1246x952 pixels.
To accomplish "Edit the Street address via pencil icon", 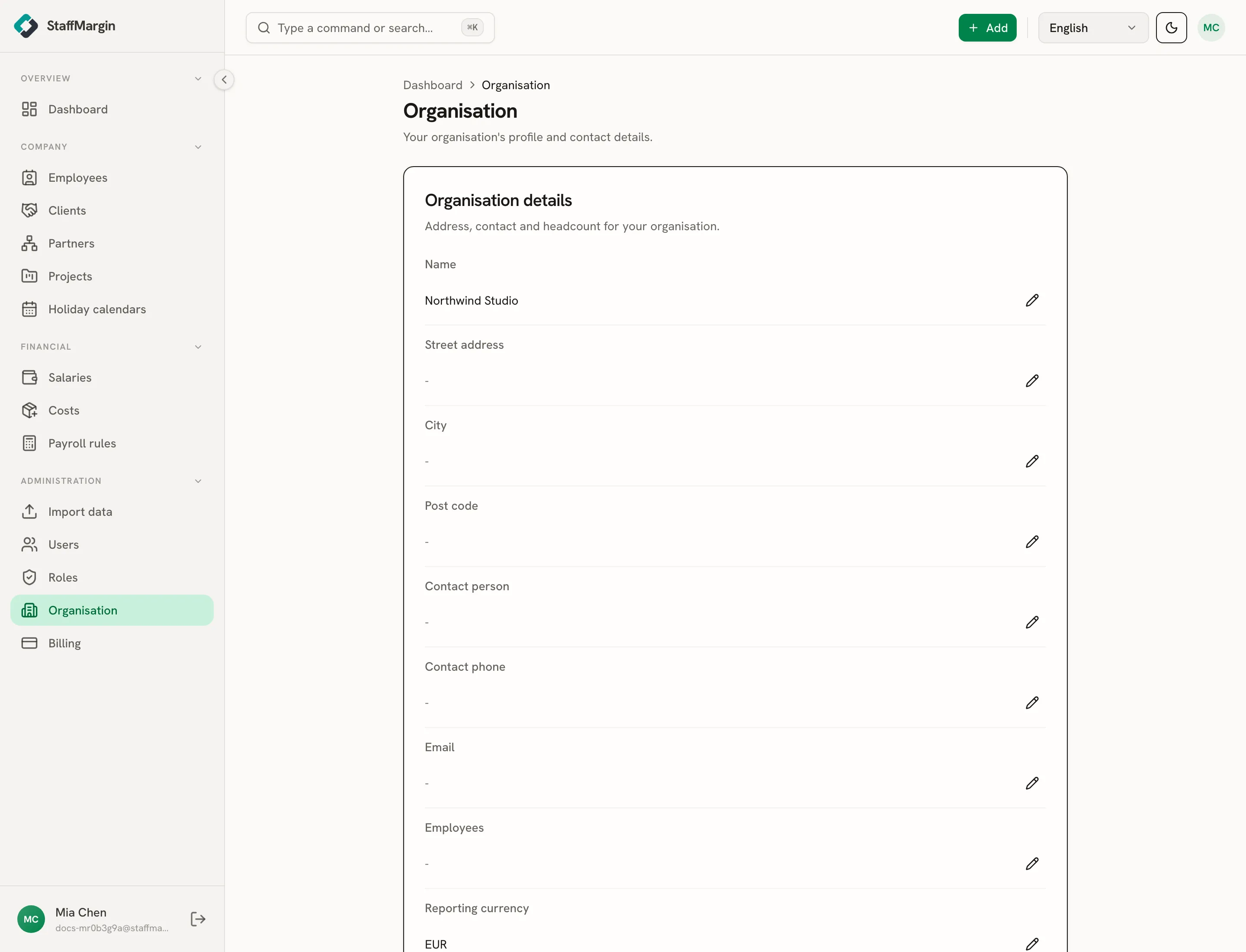I will point(1032,381).
